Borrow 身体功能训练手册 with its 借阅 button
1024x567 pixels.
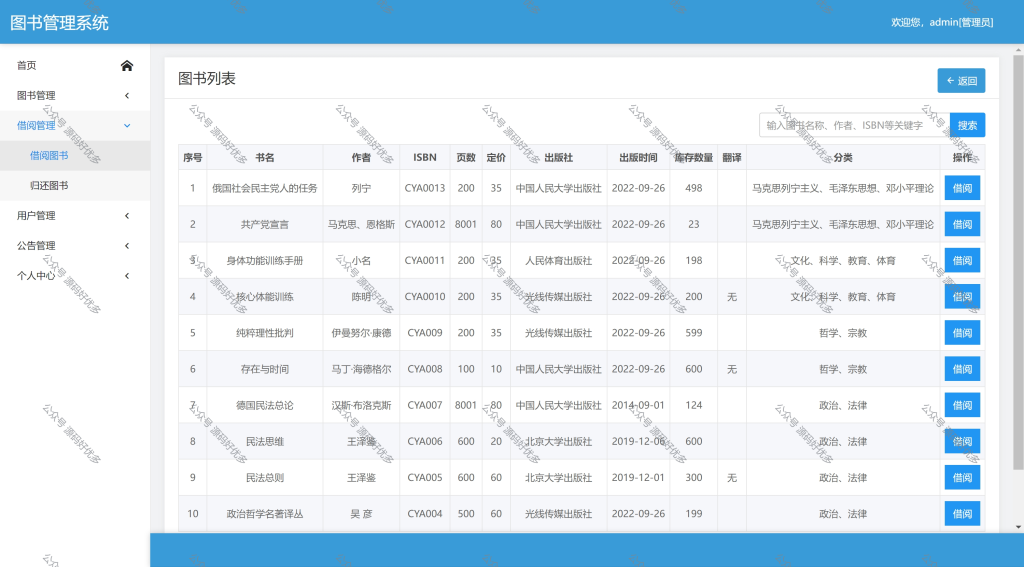click(962, 261)
